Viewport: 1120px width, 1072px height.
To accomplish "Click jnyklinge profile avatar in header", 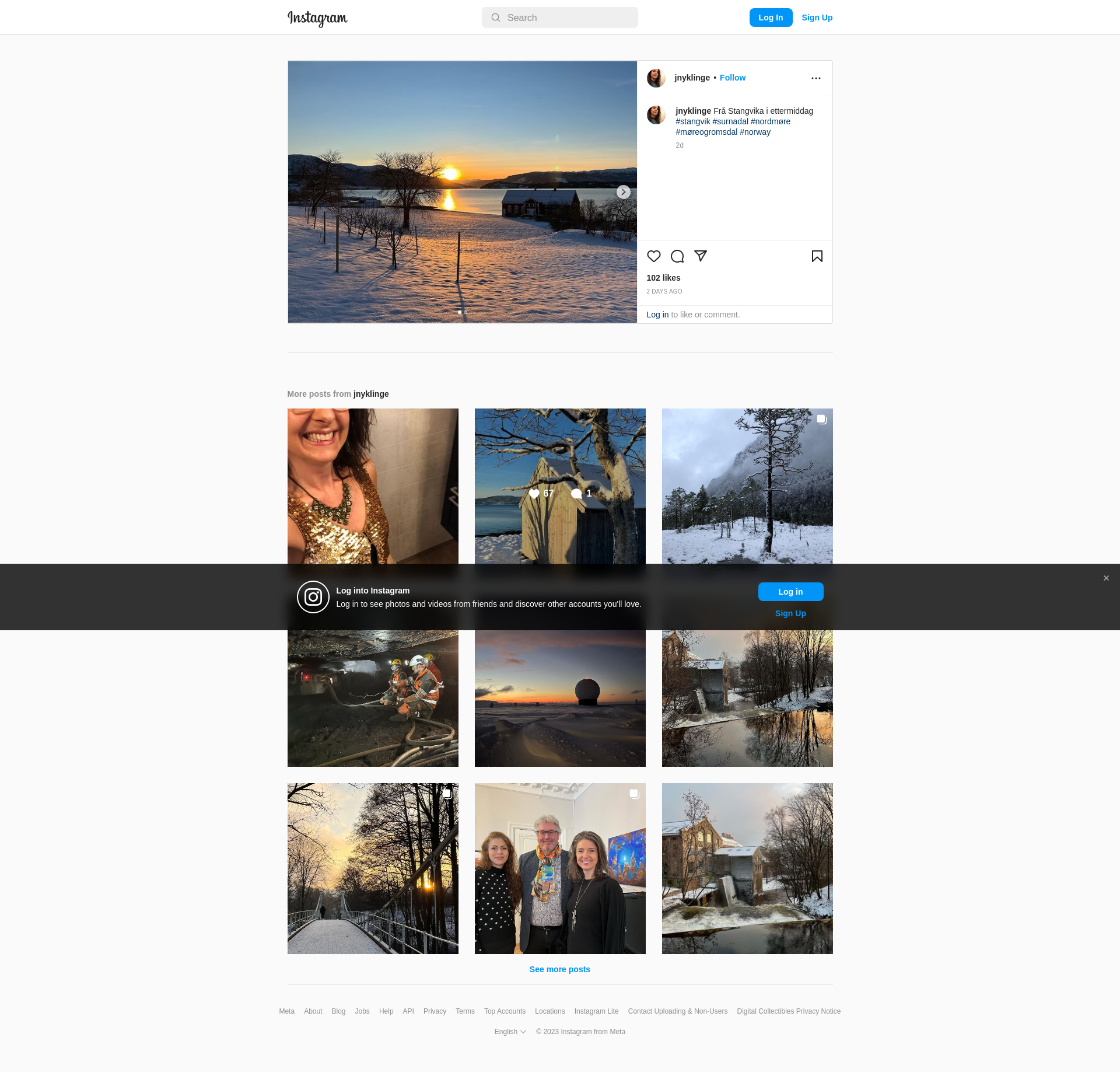I will [x=656, y=78].
